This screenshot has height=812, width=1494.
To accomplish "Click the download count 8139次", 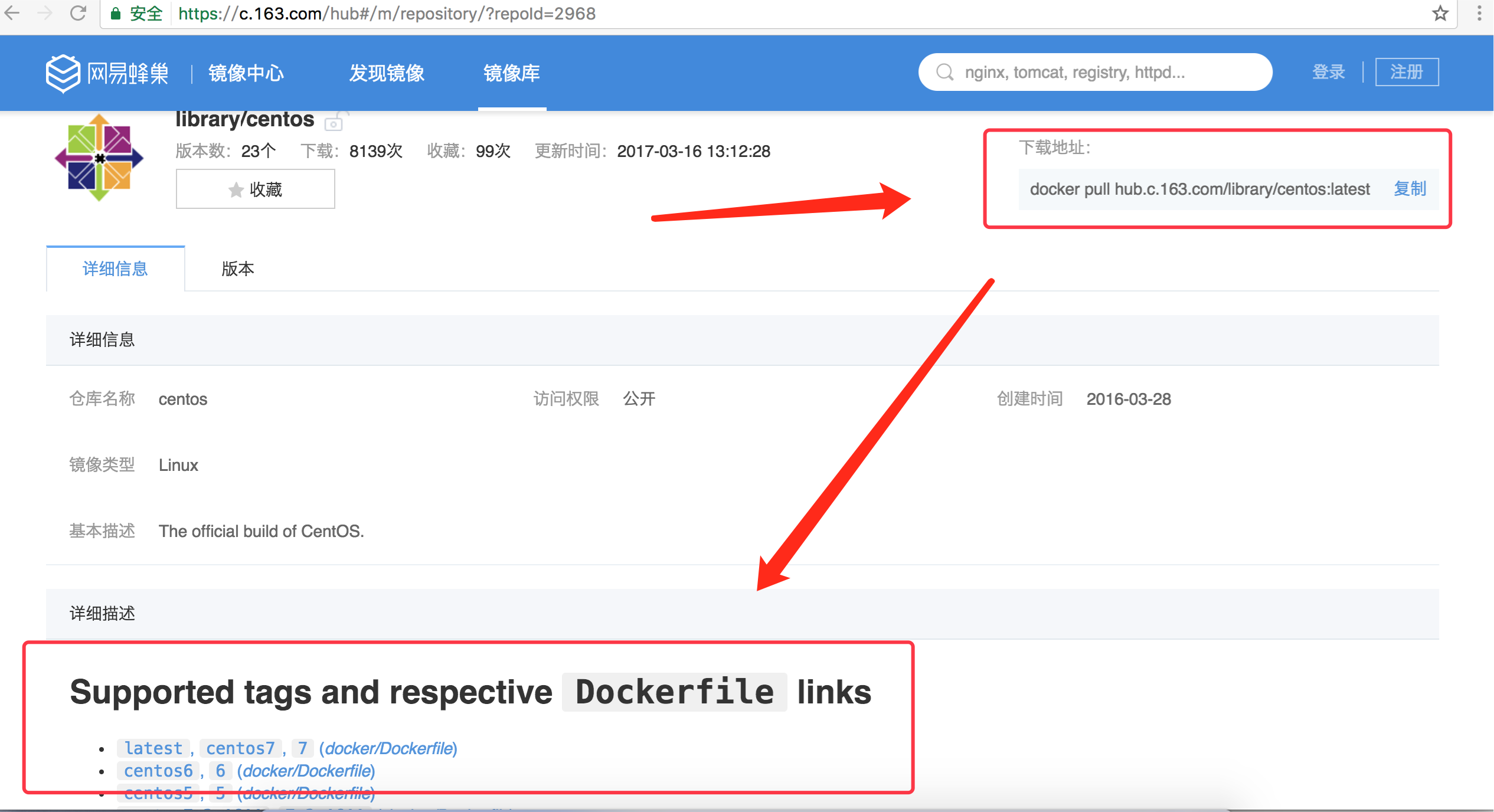I will (x=376, y=151).
